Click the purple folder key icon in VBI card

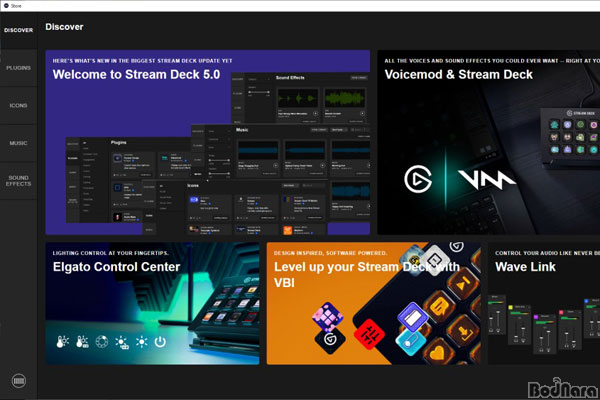[x=412, y=318]
